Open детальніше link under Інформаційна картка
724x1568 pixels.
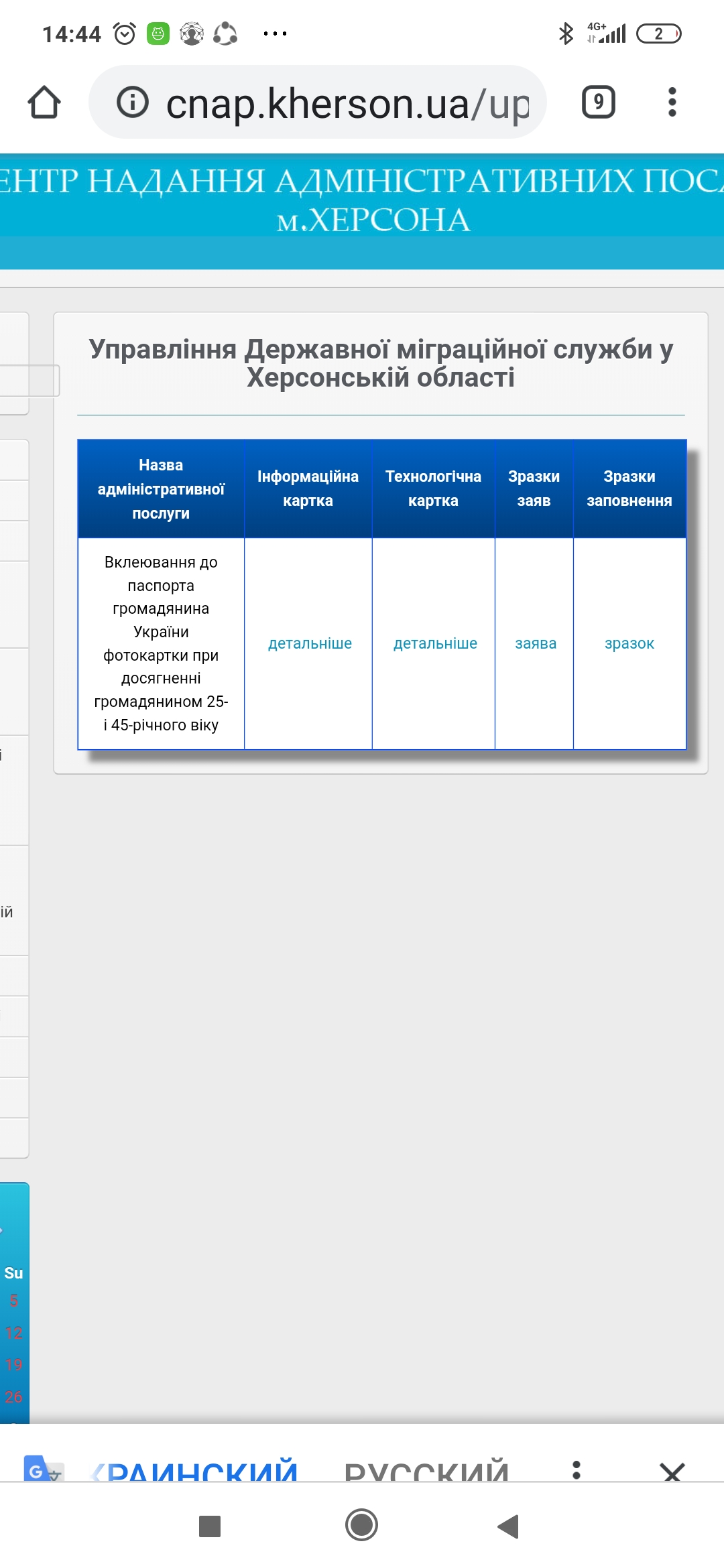pos(310,643)
